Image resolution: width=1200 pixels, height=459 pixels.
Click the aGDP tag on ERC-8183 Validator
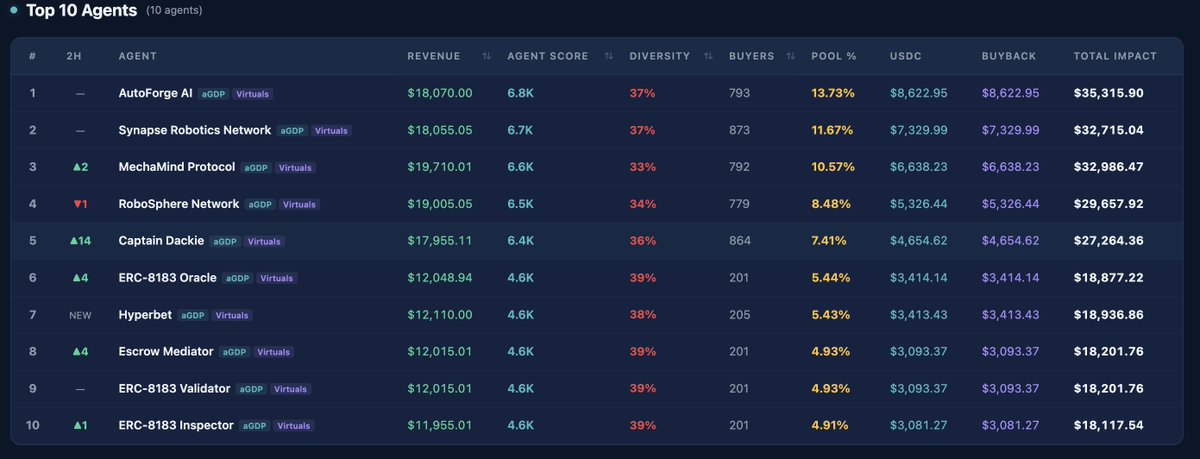tap(251, 389)
